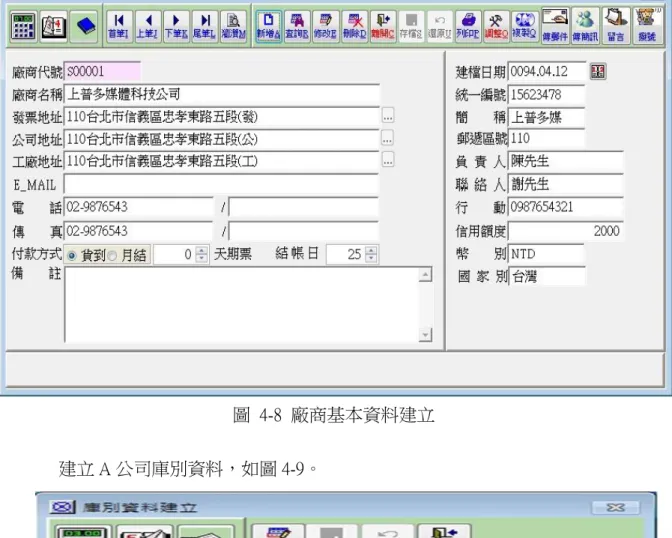
Task: Open date picker beside 建檔日期
Action: click(x=598, y=71)
